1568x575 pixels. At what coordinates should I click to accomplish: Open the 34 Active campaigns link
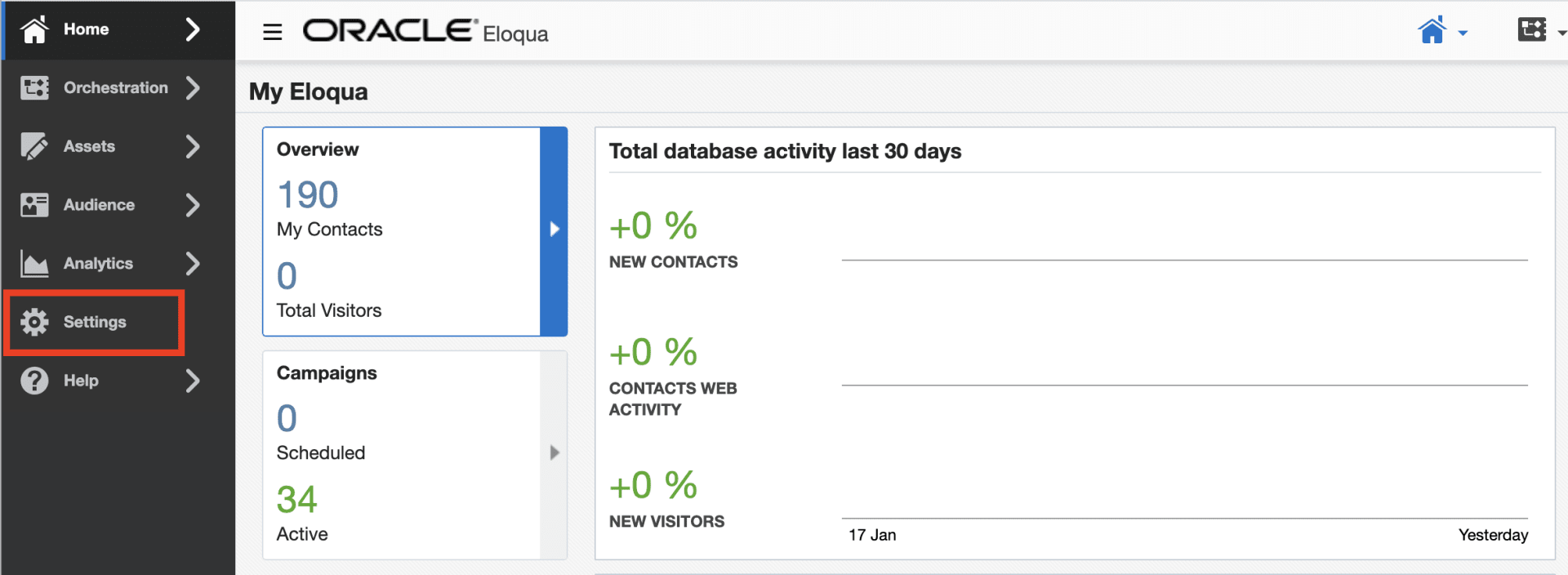point(302,513)
